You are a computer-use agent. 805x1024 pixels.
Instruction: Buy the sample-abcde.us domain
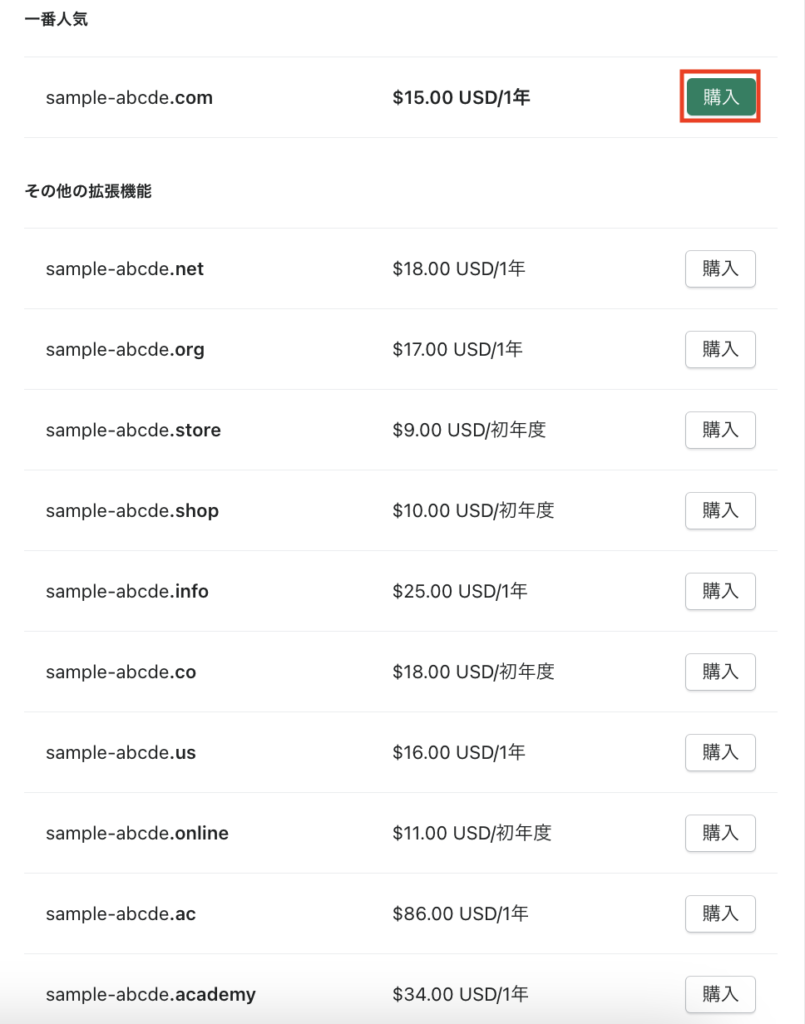tap(720, 752)
